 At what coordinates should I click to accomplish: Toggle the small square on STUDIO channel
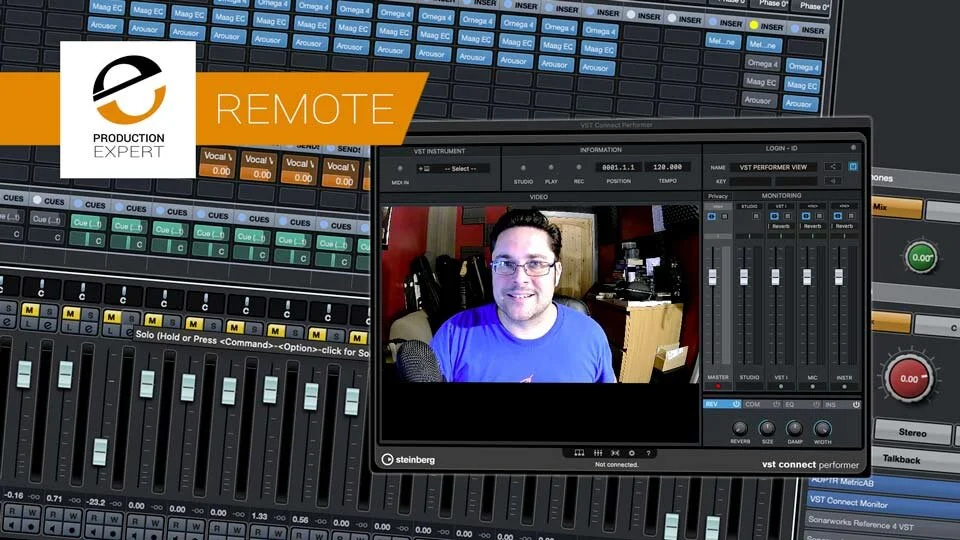coord(756,217)
